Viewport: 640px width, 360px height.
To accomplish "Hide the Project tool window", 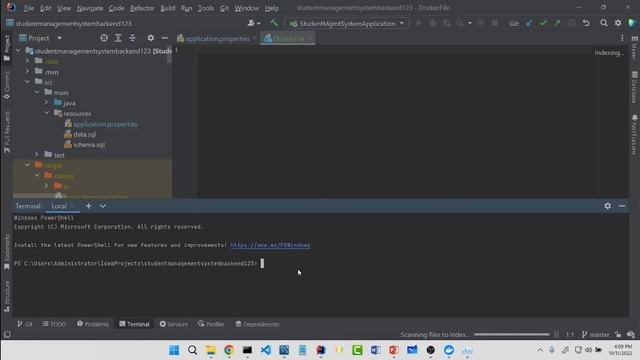I will point(164,38).
